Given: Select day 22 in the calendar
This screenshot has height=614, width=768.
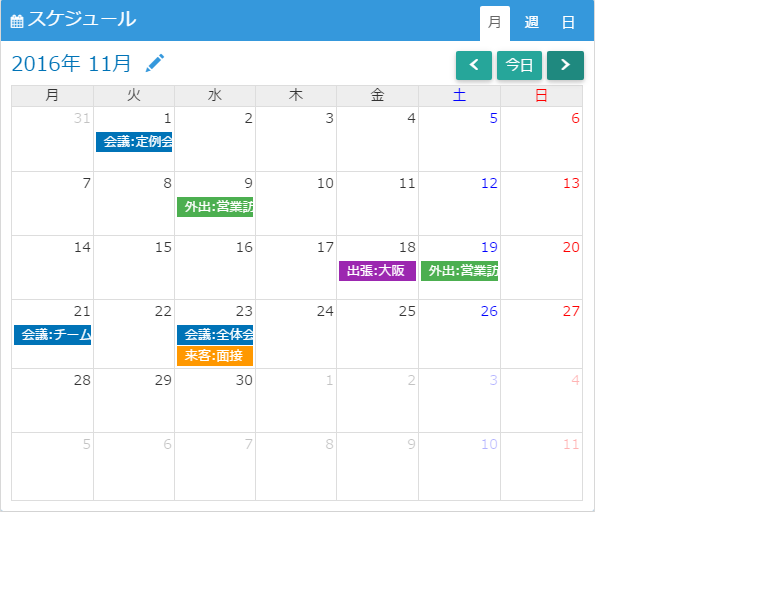Looking at the screenshot, I should [x=134, y=334].
